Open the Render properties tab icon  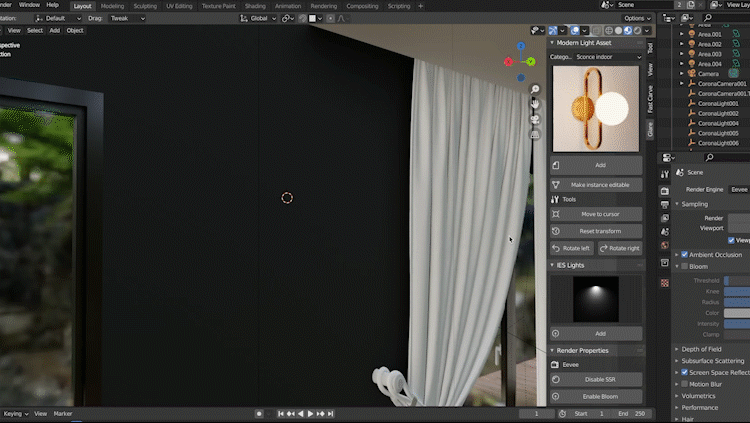click(x=665, y=191)
